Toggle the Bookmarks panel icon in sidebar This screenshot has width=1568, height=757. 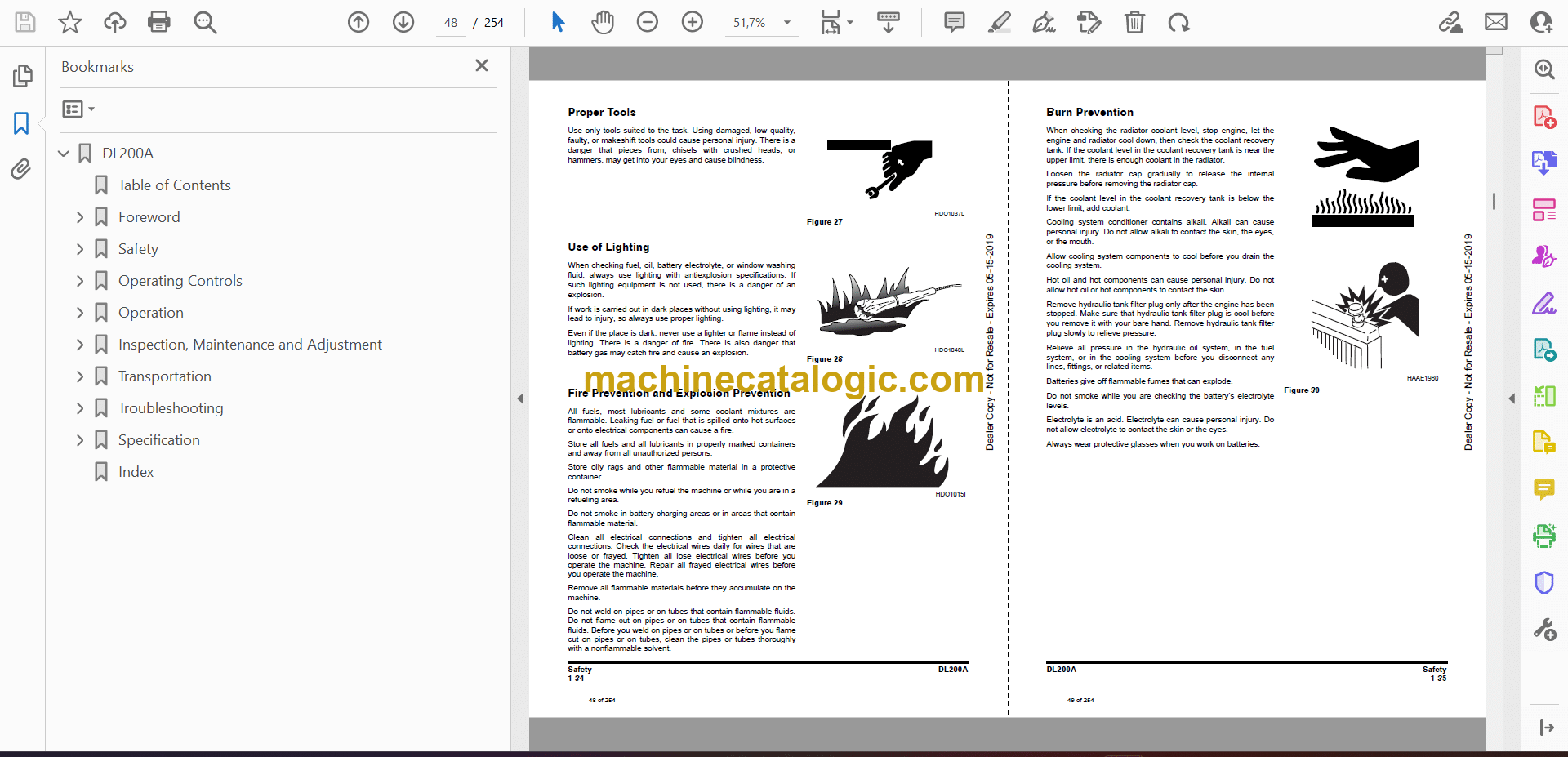click(x=21, y=123)
